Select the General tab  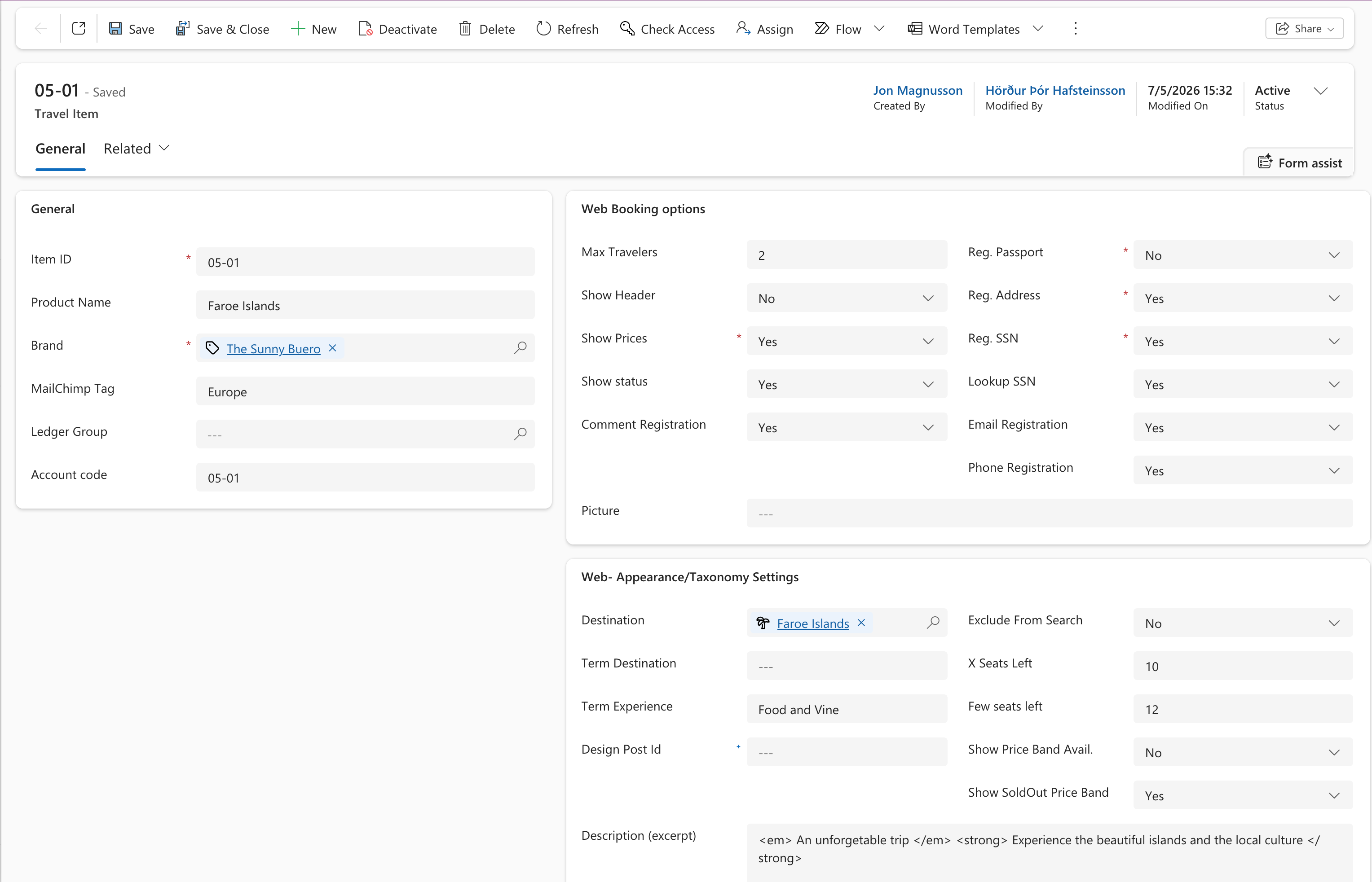[x=60, y=149]
